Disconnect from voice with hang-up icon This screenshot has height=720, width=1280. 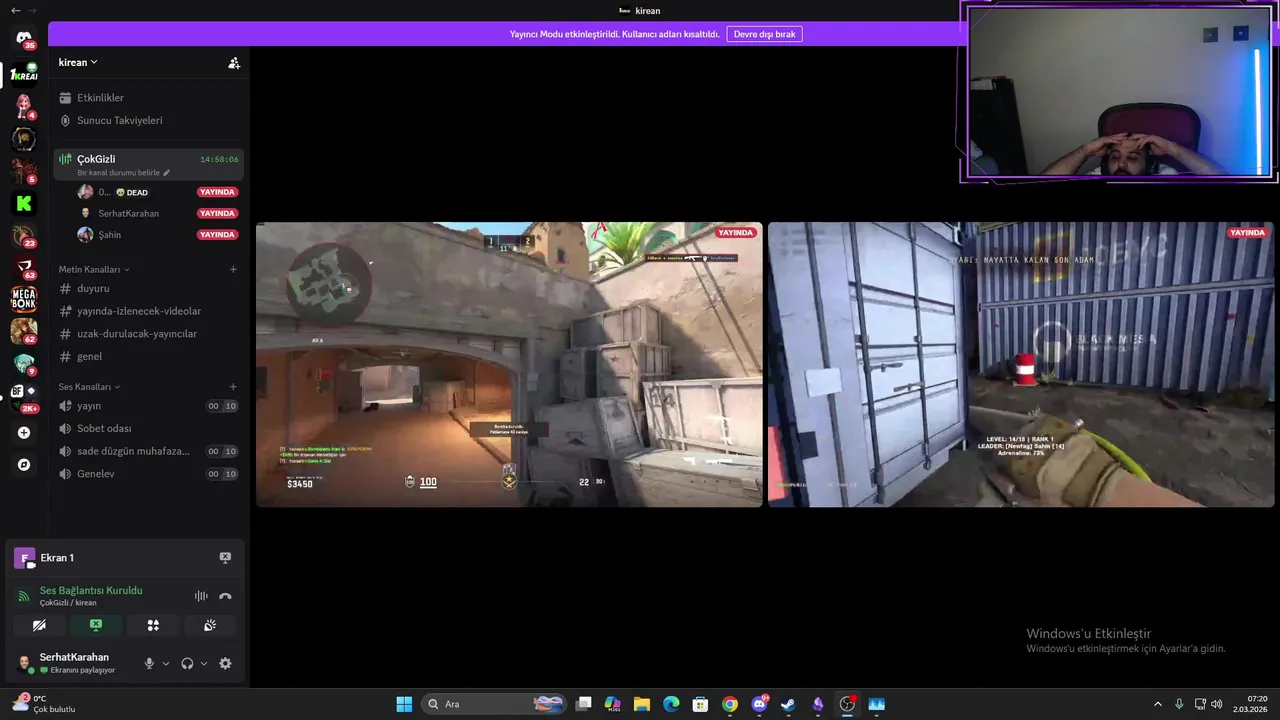click(225, 596)
